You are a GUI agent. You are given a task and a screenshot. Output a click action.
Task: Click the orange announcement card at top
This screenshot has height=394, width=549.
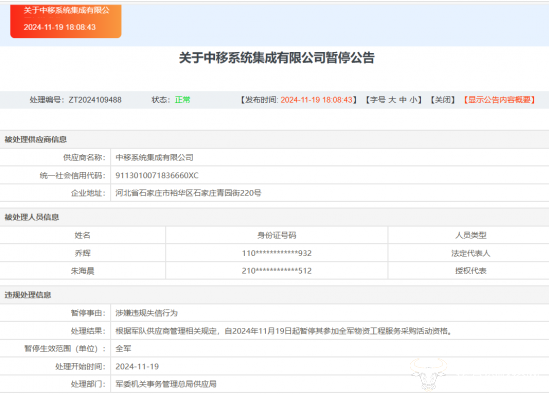[x=66, y=21]
